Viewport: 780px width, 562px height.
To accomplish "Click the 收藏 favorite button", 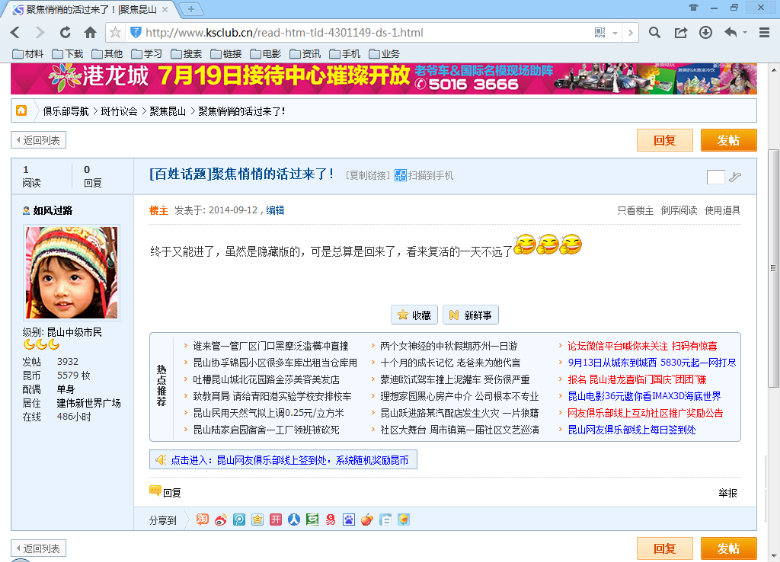I will [x=414, y=315].
